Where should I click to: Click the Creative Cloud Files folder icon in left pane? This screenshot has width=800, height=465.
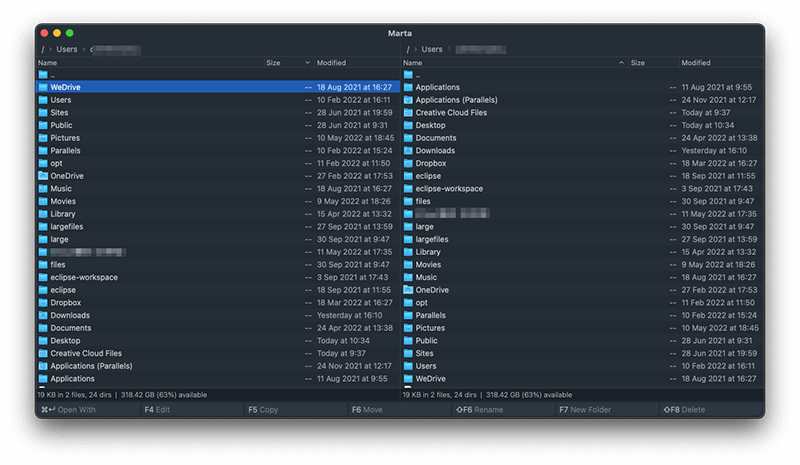click(x=43, y=353)
